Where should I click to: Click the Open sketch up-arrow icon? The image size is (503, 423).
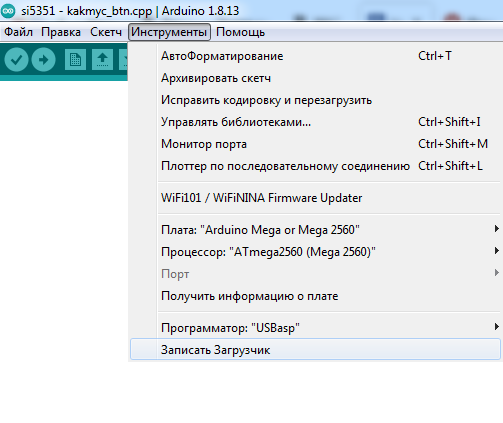click(x=102, y=60)
